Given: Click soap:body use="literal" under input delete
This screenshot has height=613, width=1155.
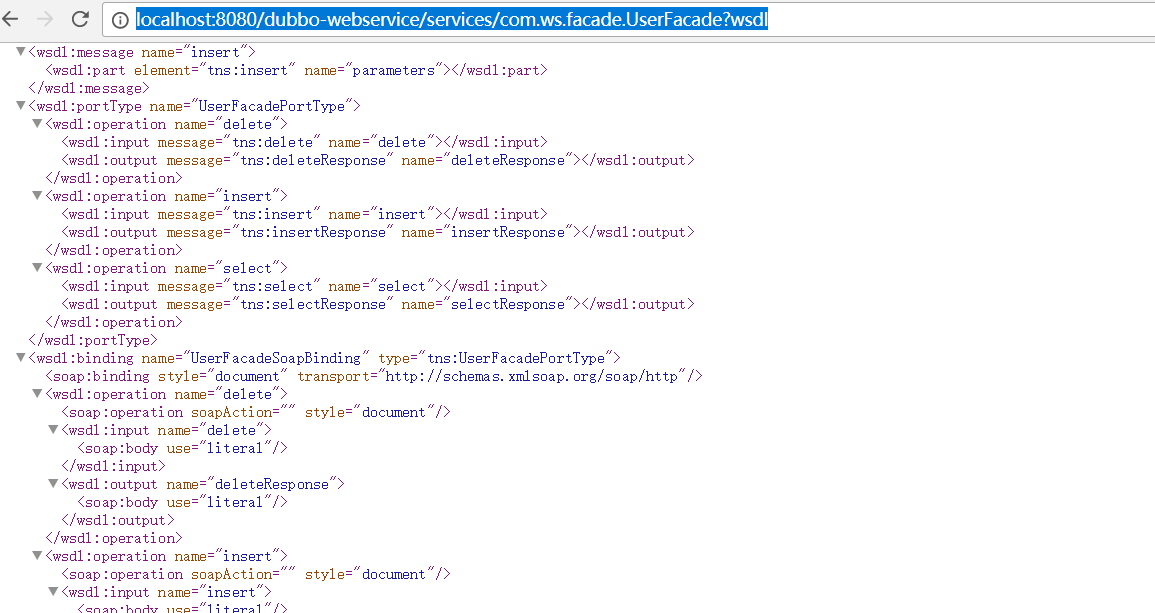Looking at the screenshot, I should click(183, 448).
